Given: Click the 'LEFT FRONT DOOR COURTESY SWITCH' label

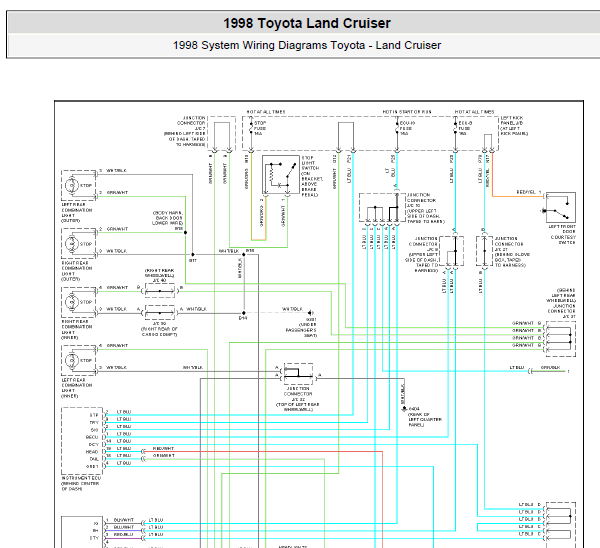Looking at the screenshot, I should [x=562, y=234].
